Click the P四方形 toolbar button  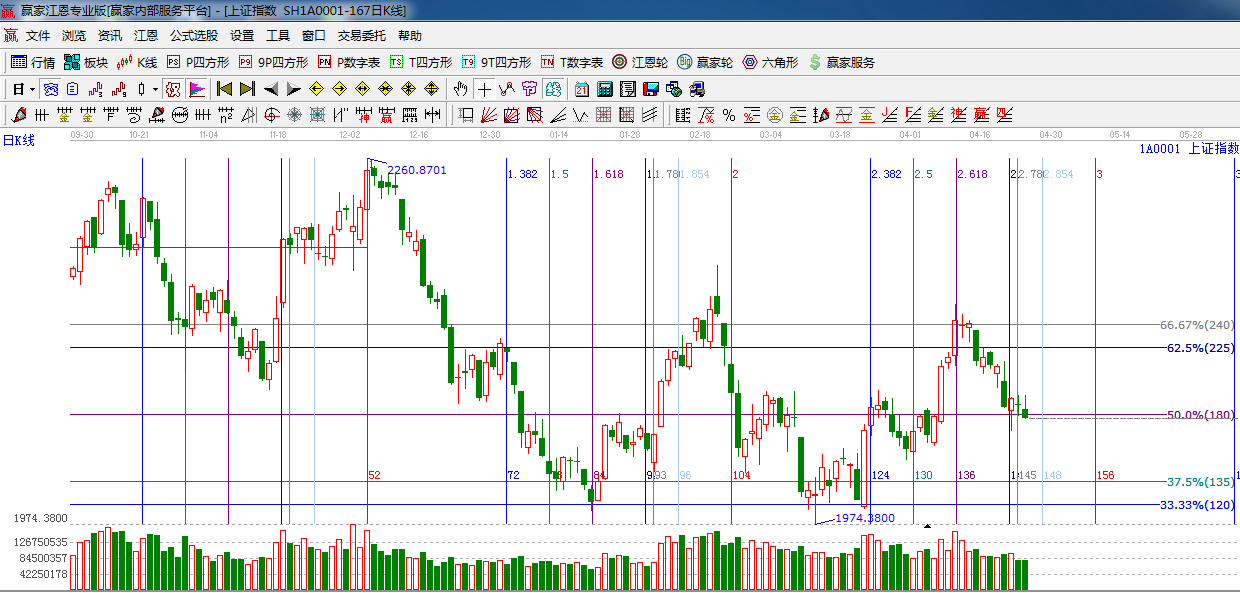click(x=198, y=62)
